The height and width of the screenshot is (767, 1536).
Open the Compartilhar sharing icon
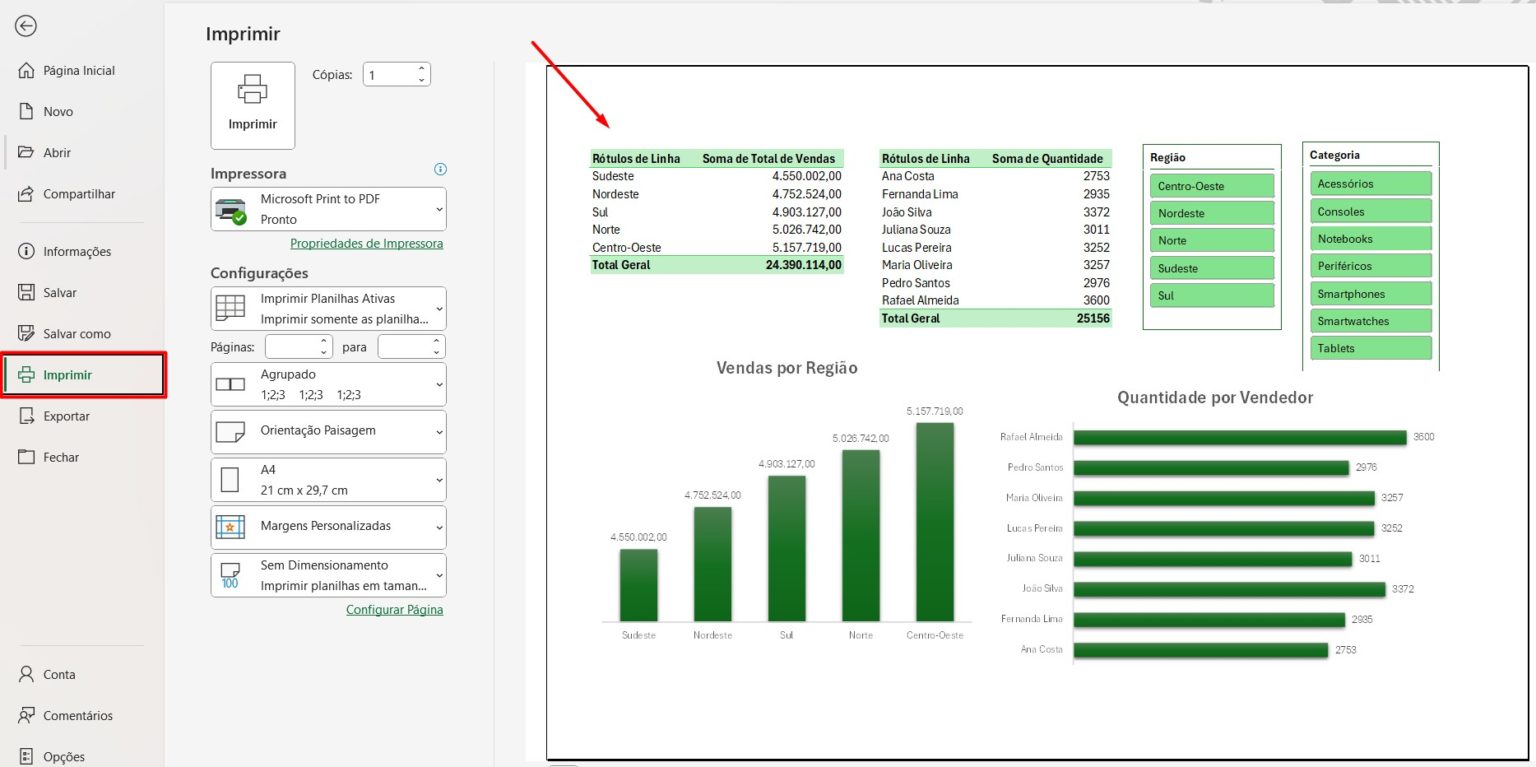pyautogui.click(x=25, y=194)
